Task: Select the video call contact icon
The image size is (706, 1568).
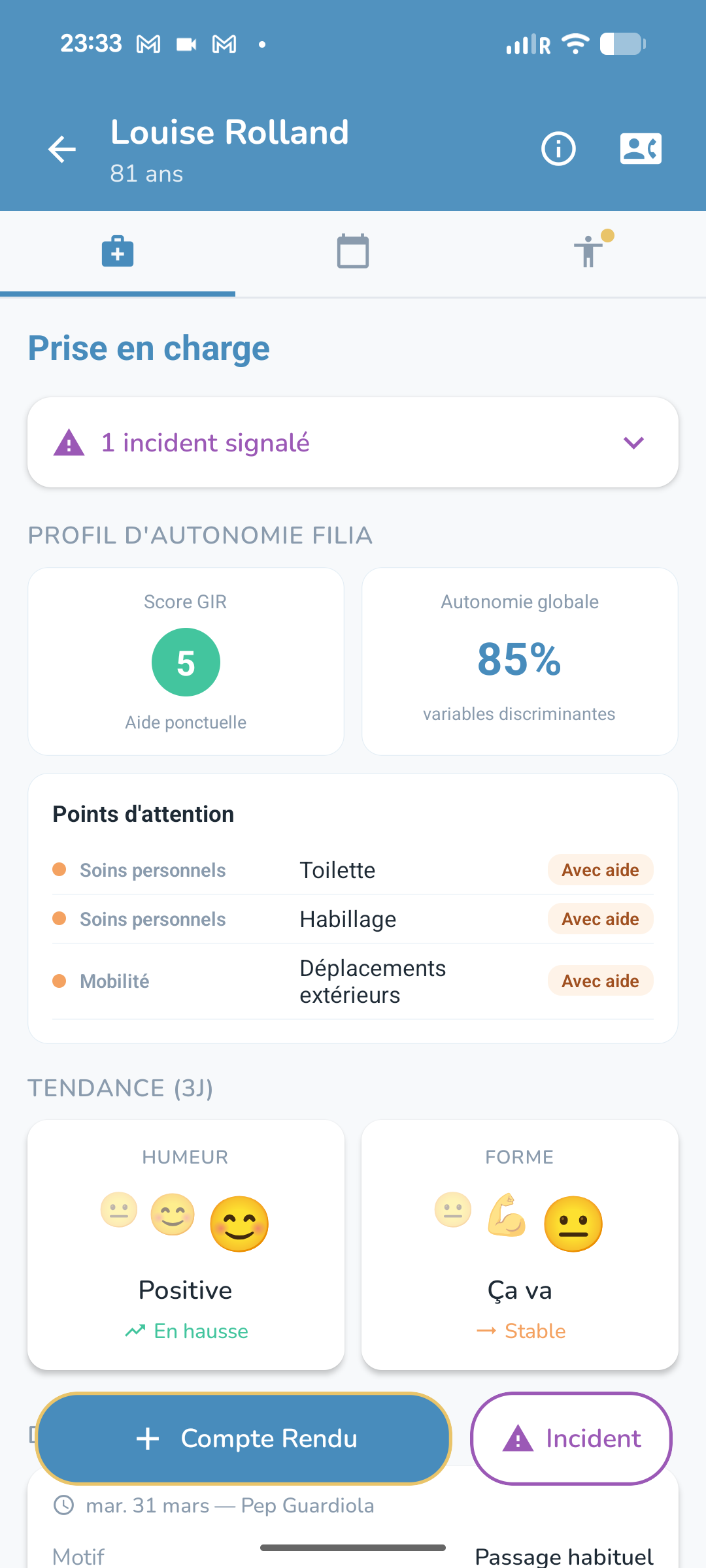Action: click(640, 148)
